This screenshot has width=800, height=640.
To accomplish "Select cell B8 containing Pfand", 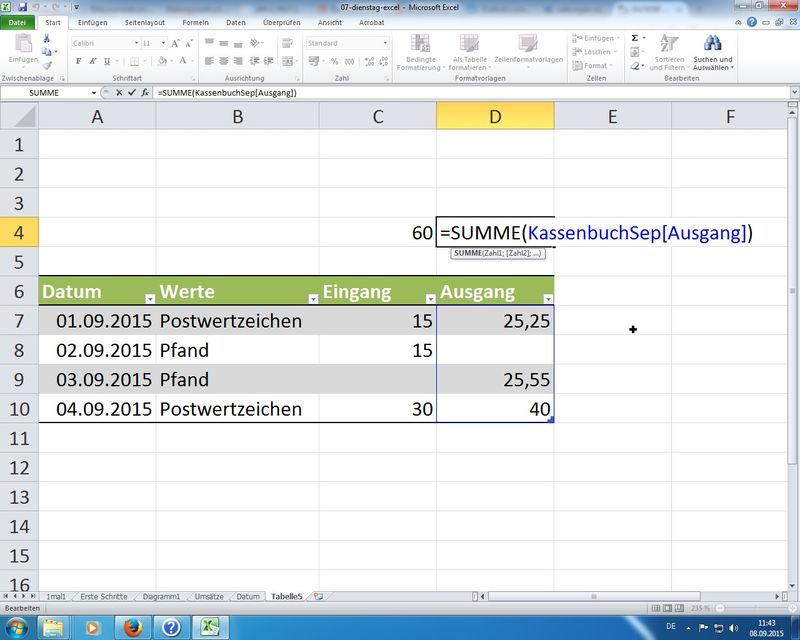I will click(x=238, y=351).
